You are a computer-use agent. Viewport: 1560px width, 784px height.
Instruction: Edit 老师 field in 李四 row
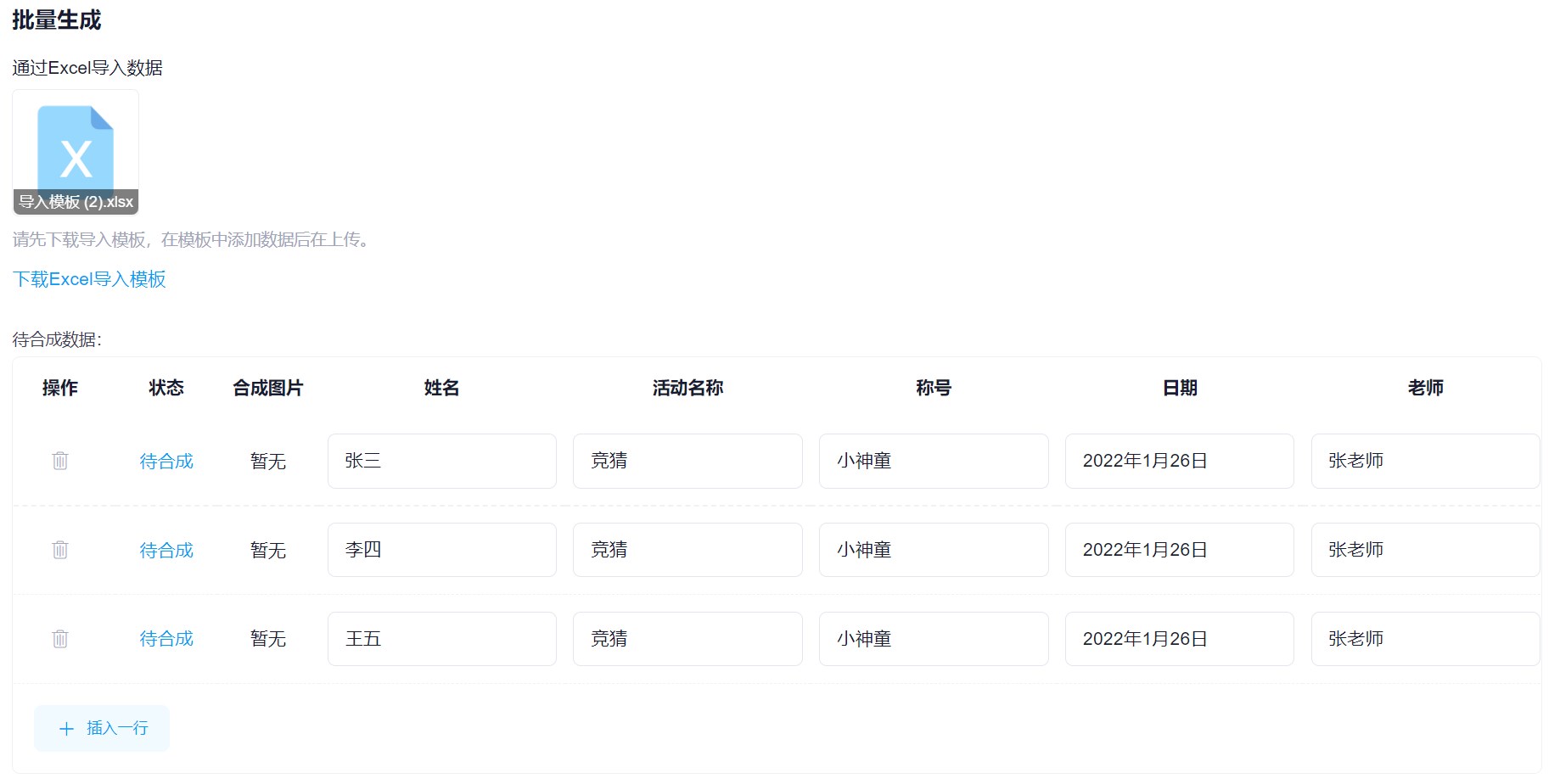pyautogui.click(x=1426, y=550)
